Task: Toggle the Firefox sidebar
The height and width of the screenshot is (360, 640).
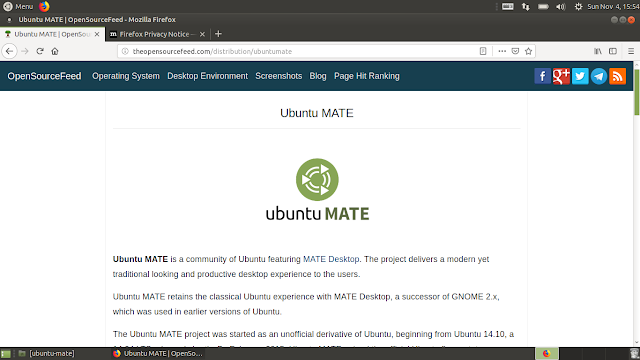Action: coord(613,51)
